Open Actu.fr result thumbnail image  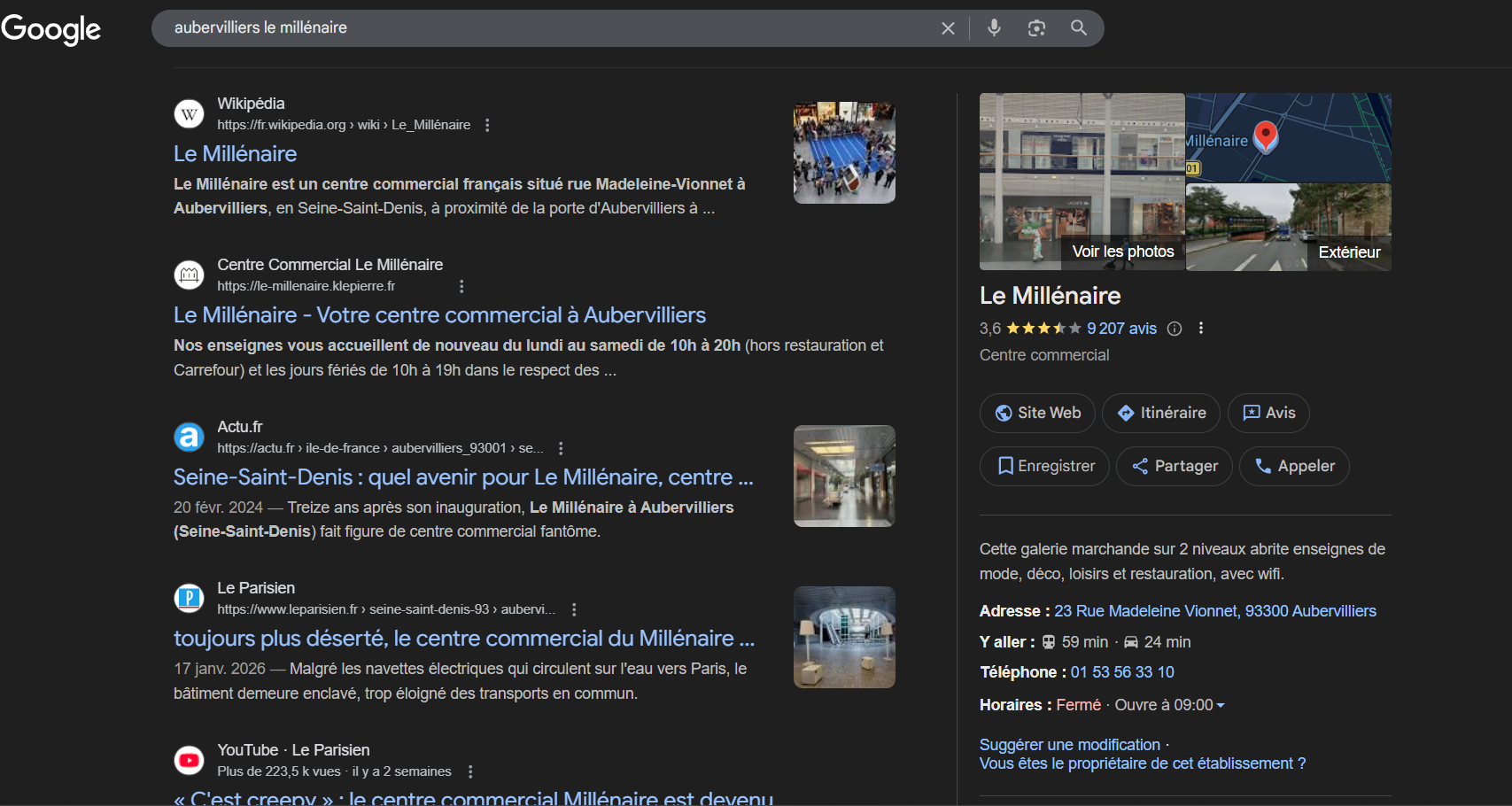click(x=844, y=476)
